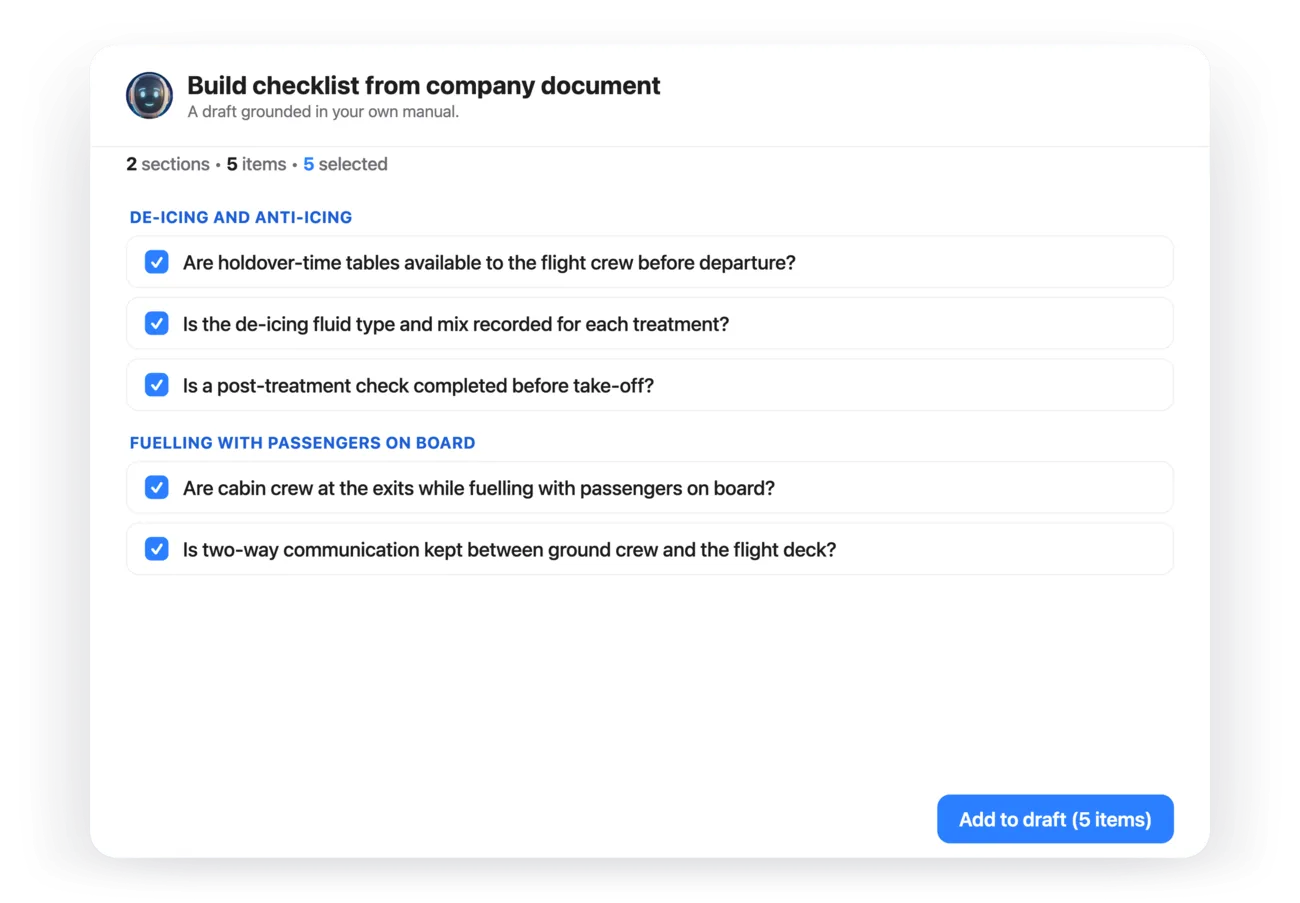1300x903 pixels.
Task: Toggle the post-treatment check item checkbox
Action: tap(157, 385)
